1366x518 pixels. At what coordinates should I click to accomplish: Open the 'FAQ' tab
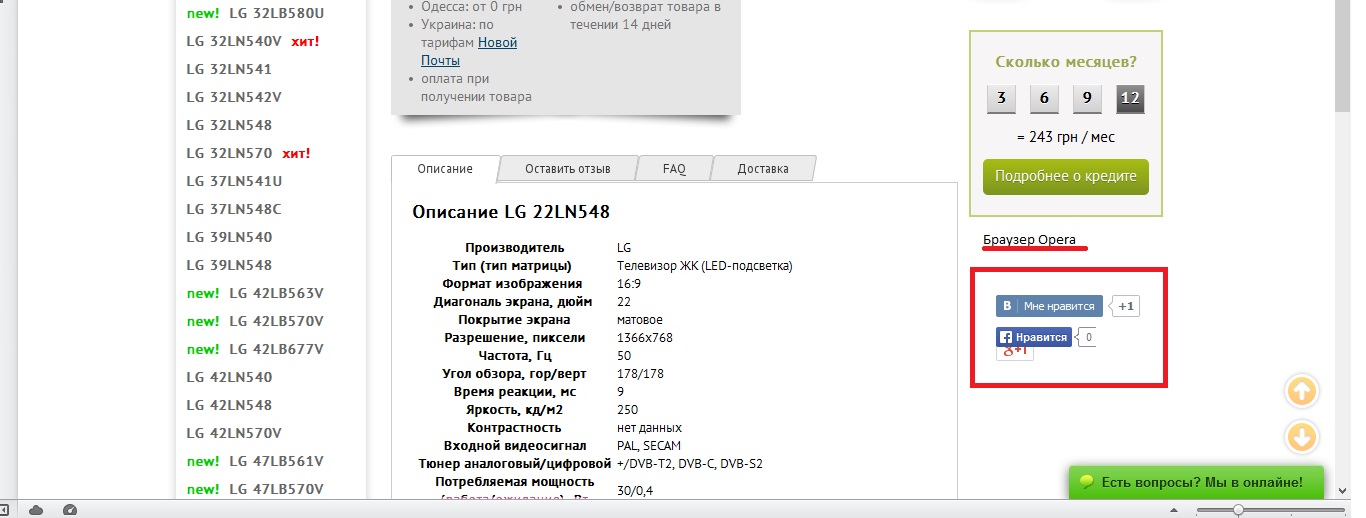pyautogui.click(x=674, y=169)
